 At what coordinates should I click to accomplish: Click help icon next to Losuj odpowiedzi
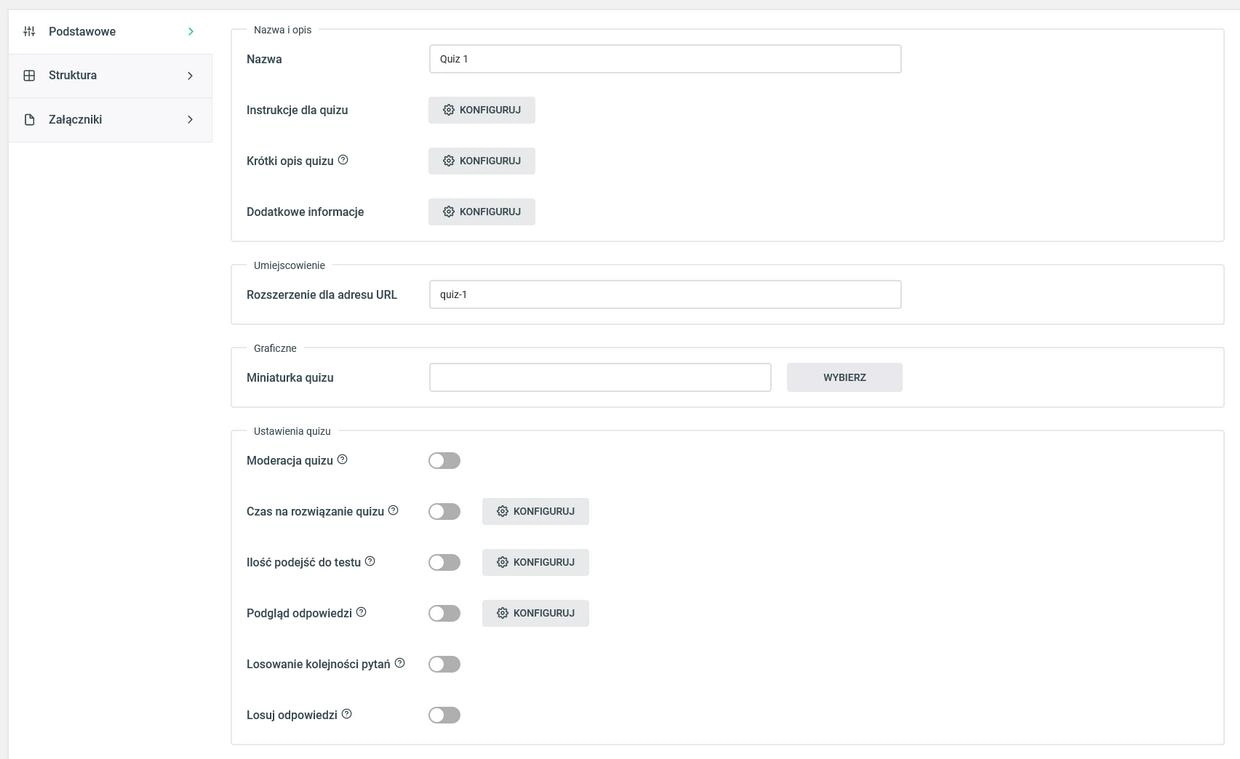click(x=347, y=714)
